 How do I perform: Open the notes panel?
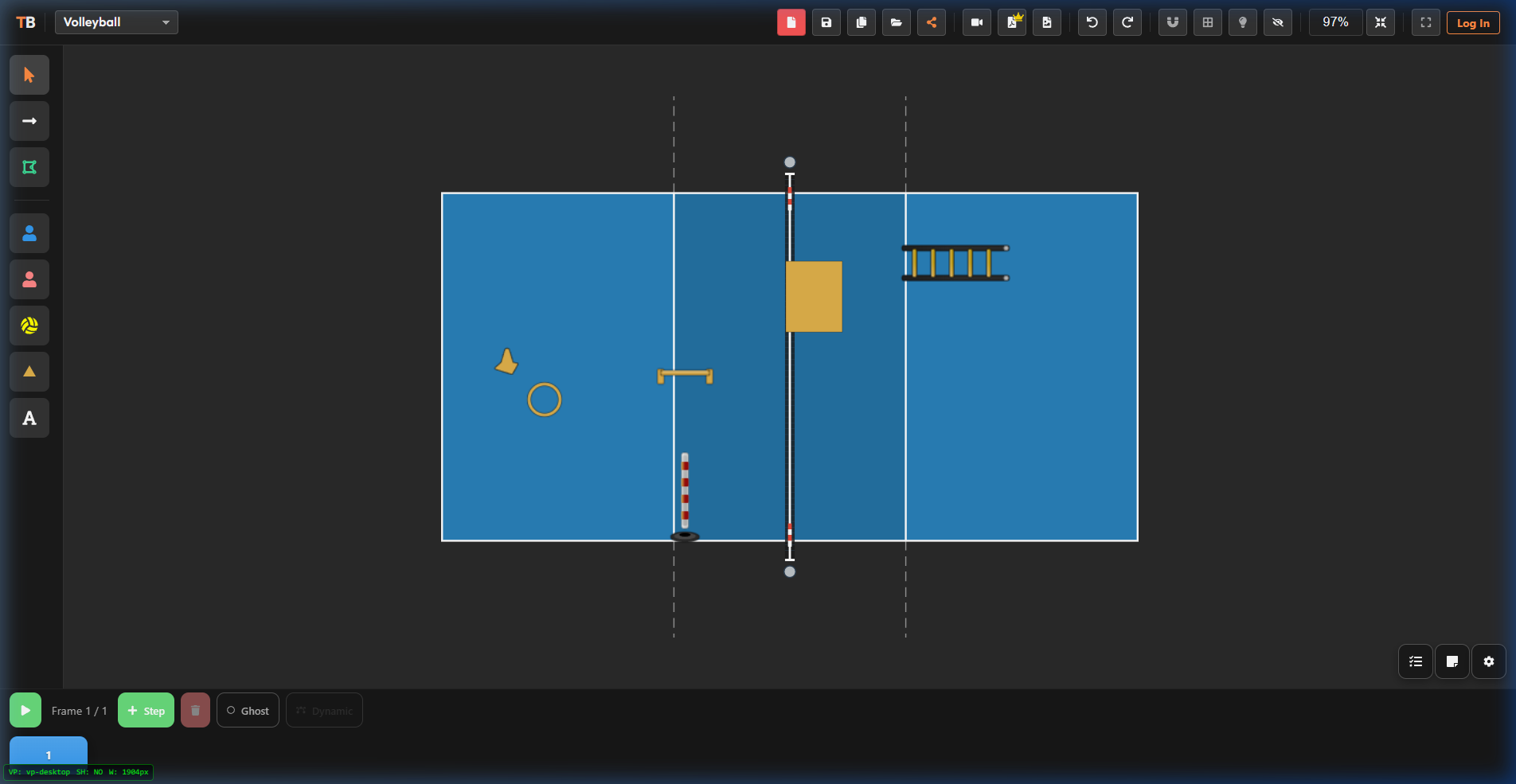tap(1452, 661)
